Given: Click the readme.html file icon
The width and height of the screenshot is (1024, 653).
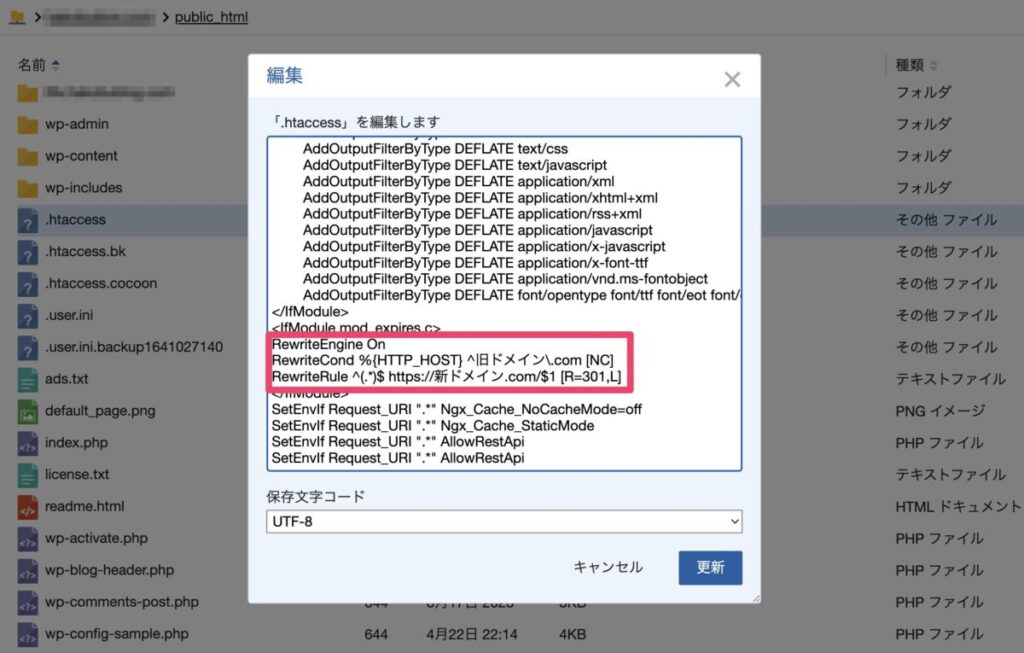Looking at the screenshot, I should pos(27,507).
